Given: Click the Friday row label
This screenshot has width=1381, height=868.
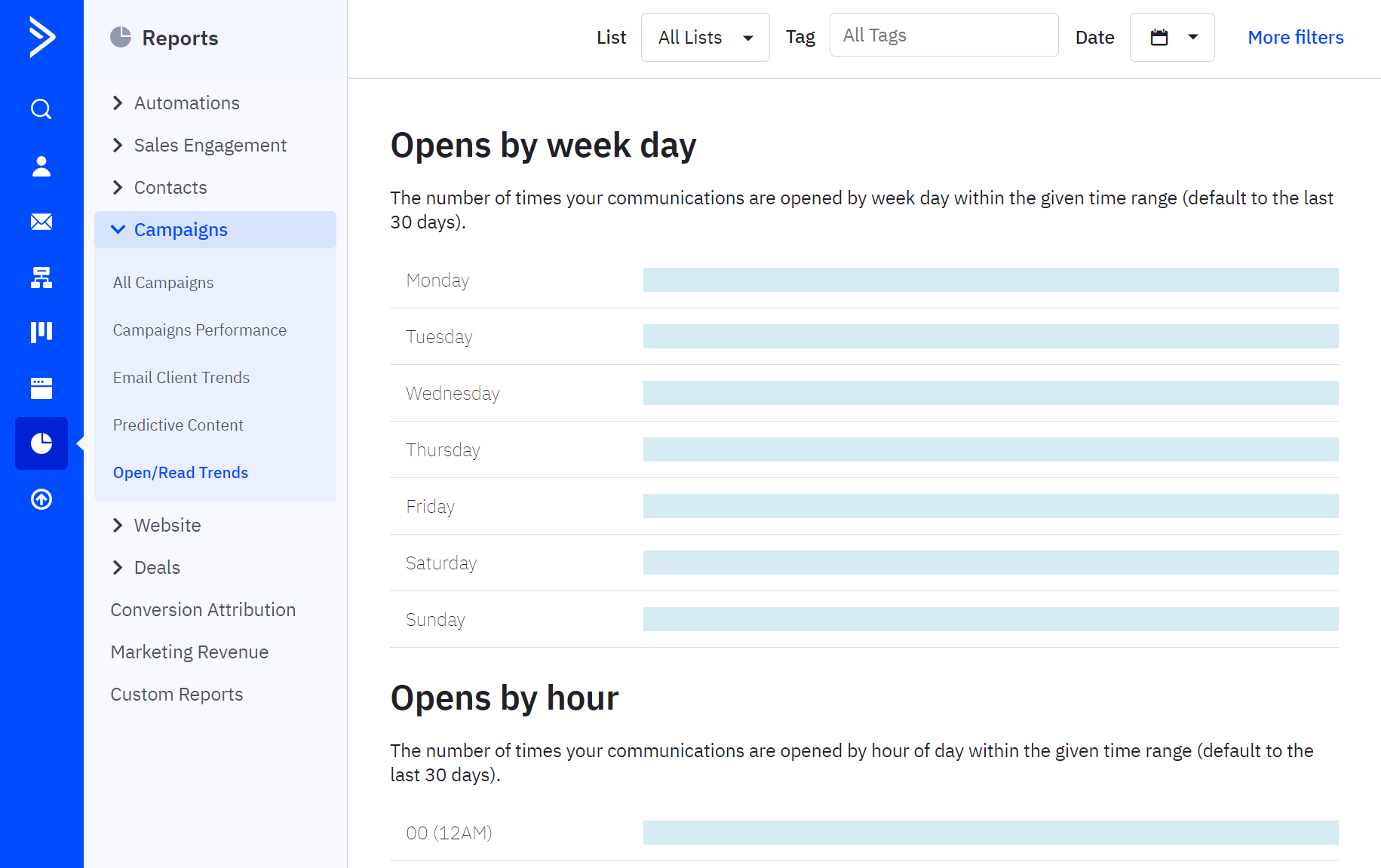Looking at the screenshot, I should [x=430, y=507].
